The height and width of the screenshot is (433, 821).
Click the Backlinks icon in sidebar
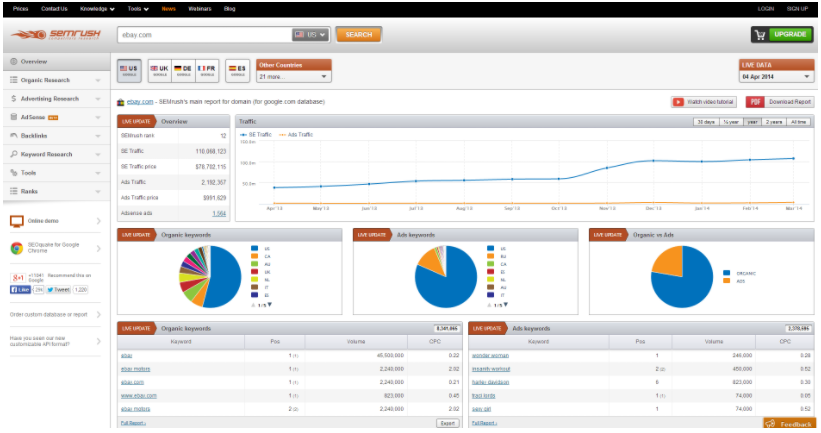click(14, 136)
